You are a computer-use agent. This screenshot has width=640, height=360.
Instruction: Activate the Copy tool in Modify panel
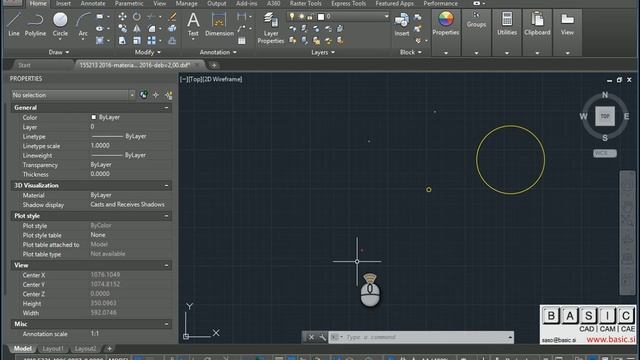[122, 28]
